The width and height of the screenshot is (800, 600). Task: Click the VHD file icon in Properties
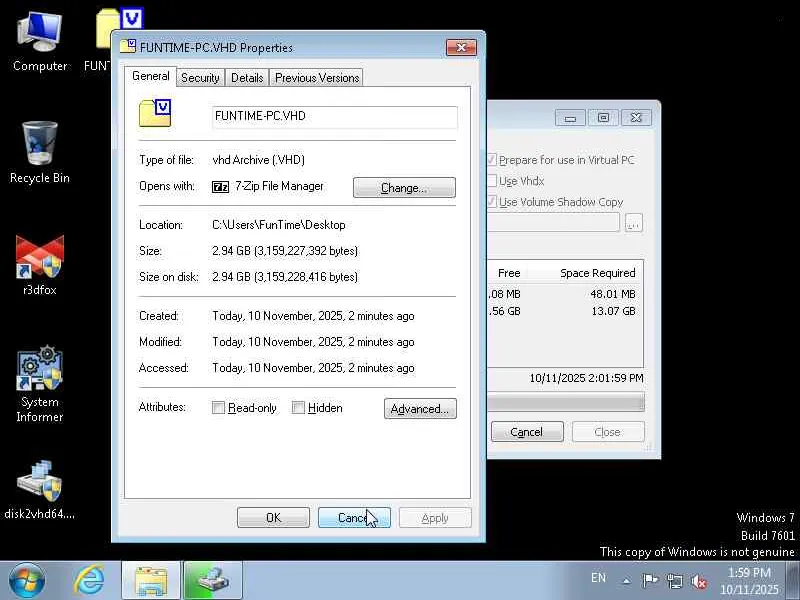[155, 113]
